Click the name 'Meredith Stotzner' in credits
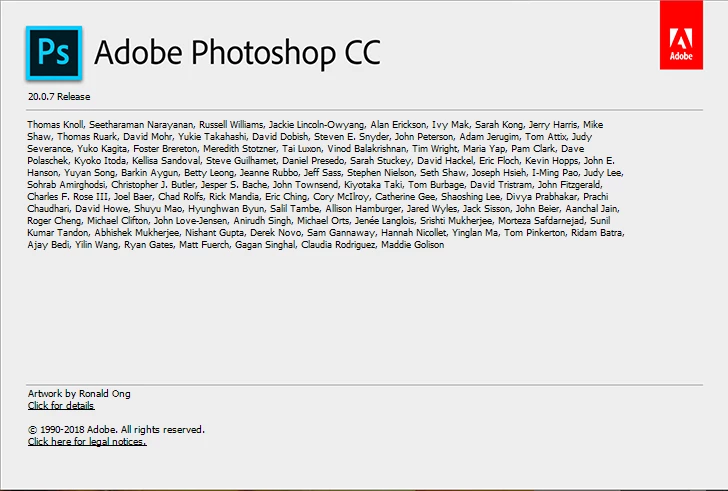Screen dimensions: 728x491 pos(239,149)
